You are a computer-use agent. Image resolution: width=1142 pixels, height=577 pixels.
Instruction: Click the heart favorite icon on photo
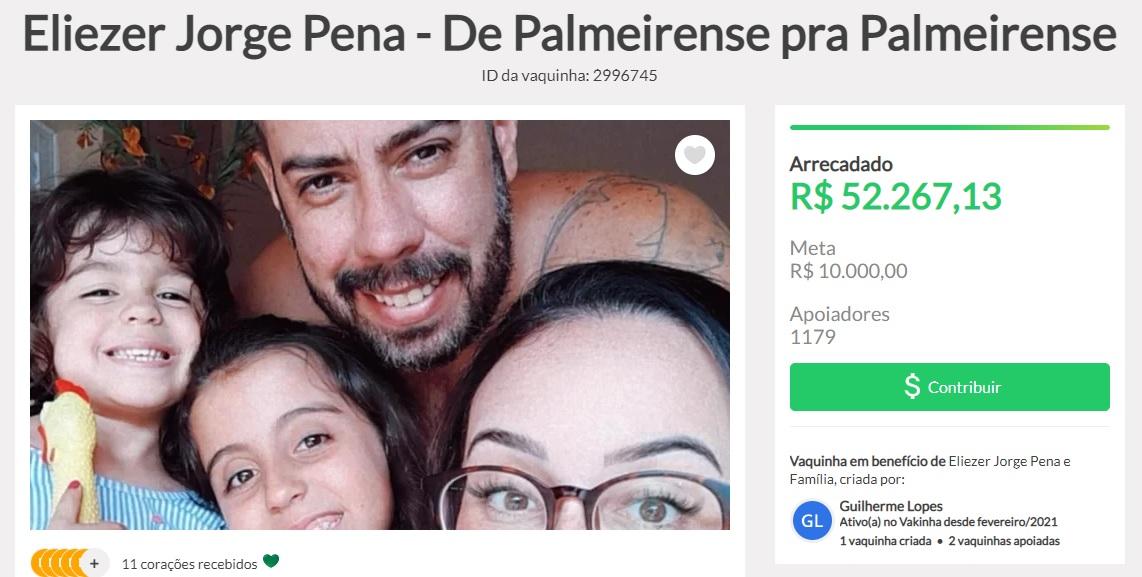[x=695, y=155]
